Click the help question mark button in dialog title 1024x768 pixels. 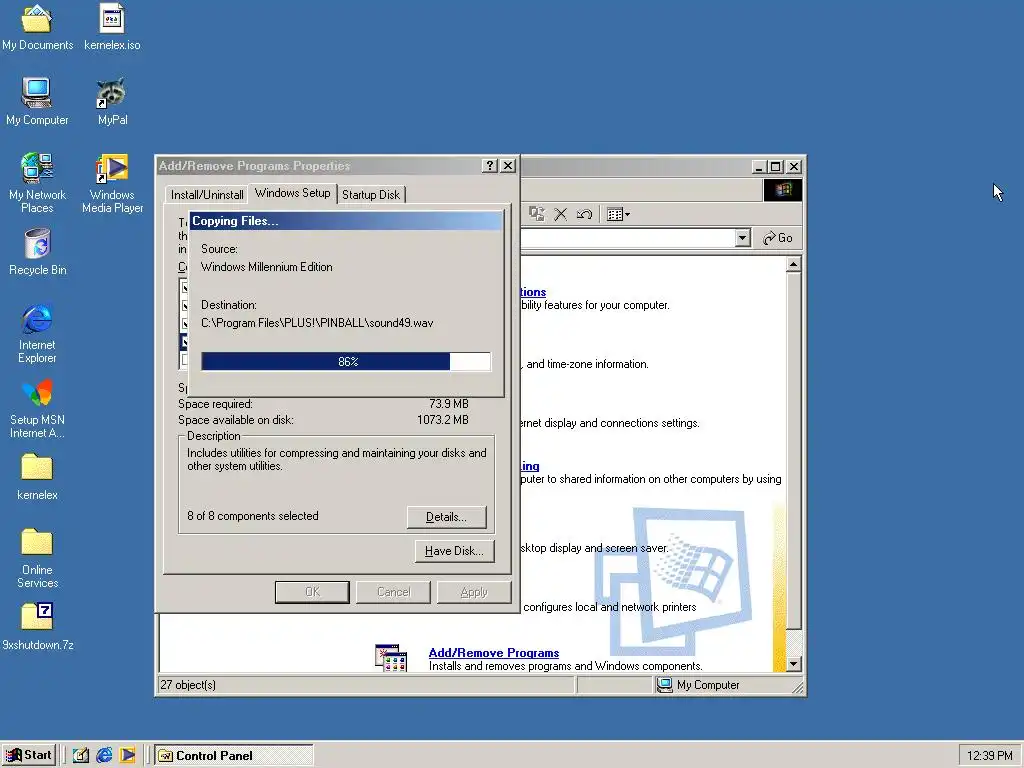(x=489, y=166)
